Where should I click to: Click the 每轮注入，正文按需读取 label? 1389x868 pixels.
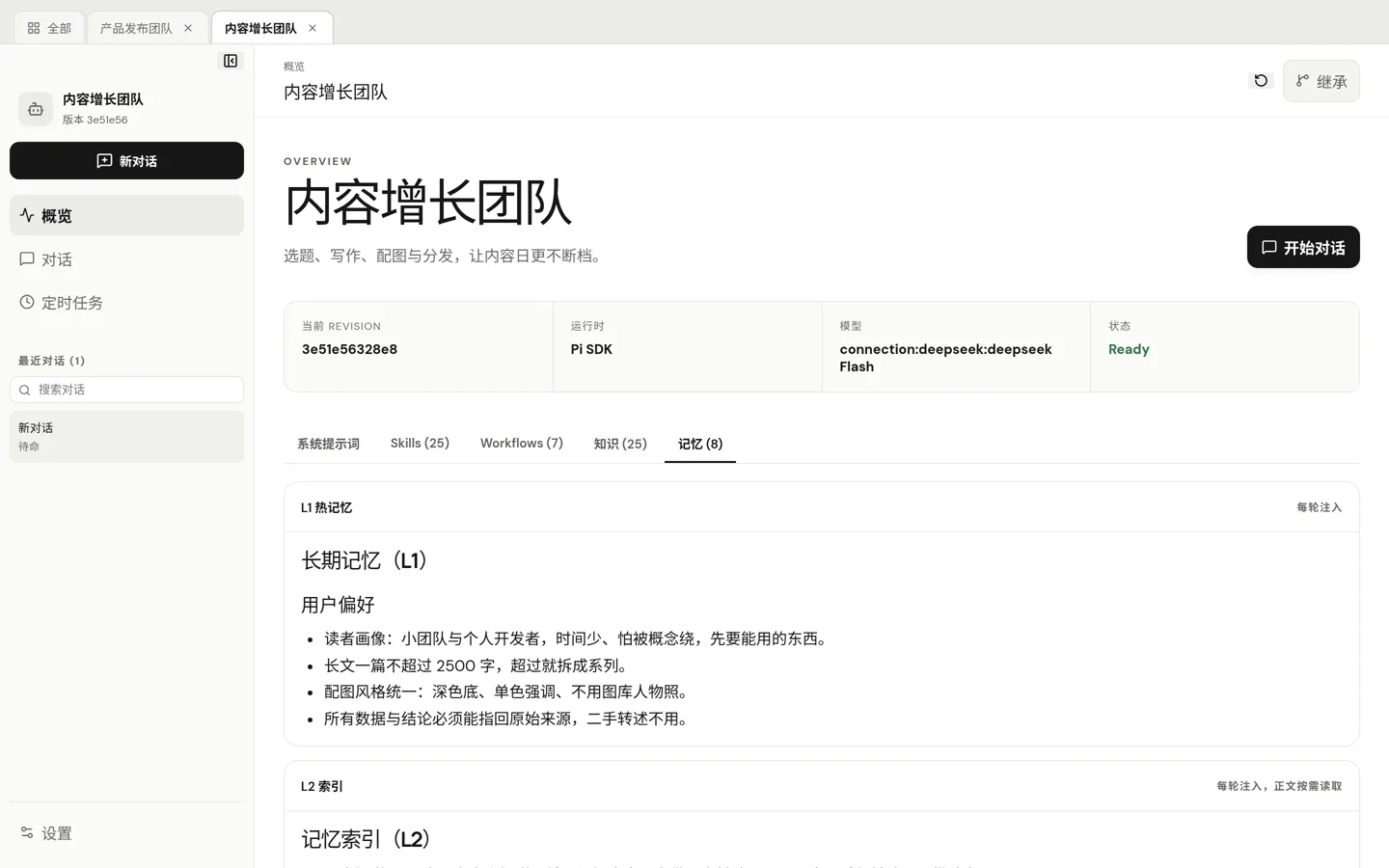[x=1279, y=786]
